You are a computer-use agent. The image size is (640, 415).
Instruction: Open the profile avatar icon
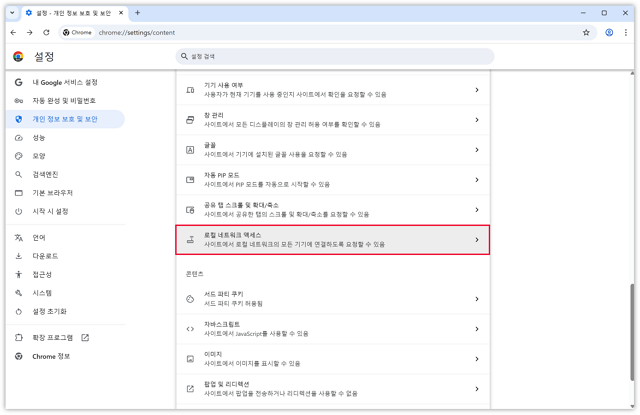click(609, 33)
